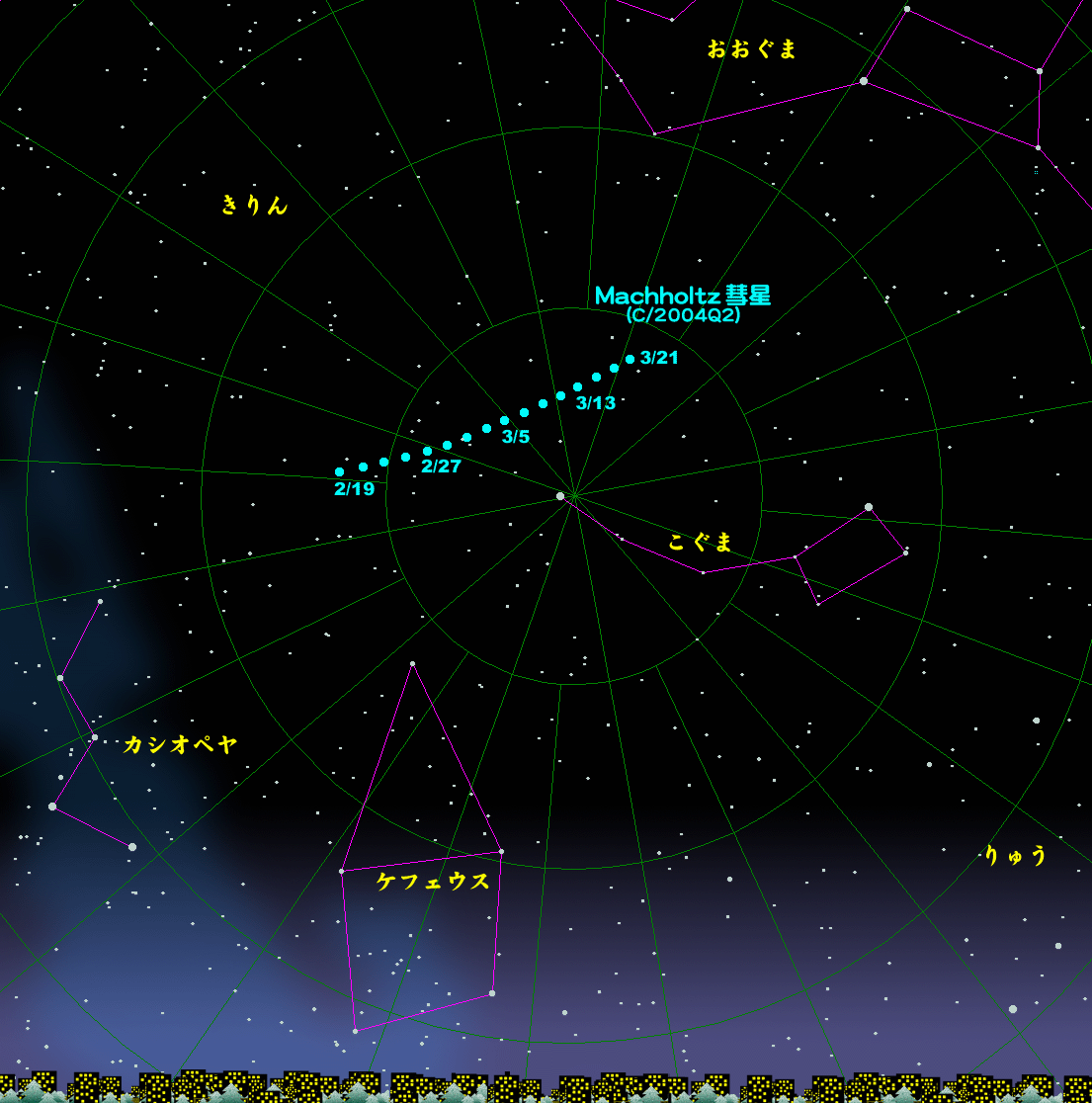Click Polaris star near the grid pole
This screenshot has width=1092, height=1103.
point(560,496)
